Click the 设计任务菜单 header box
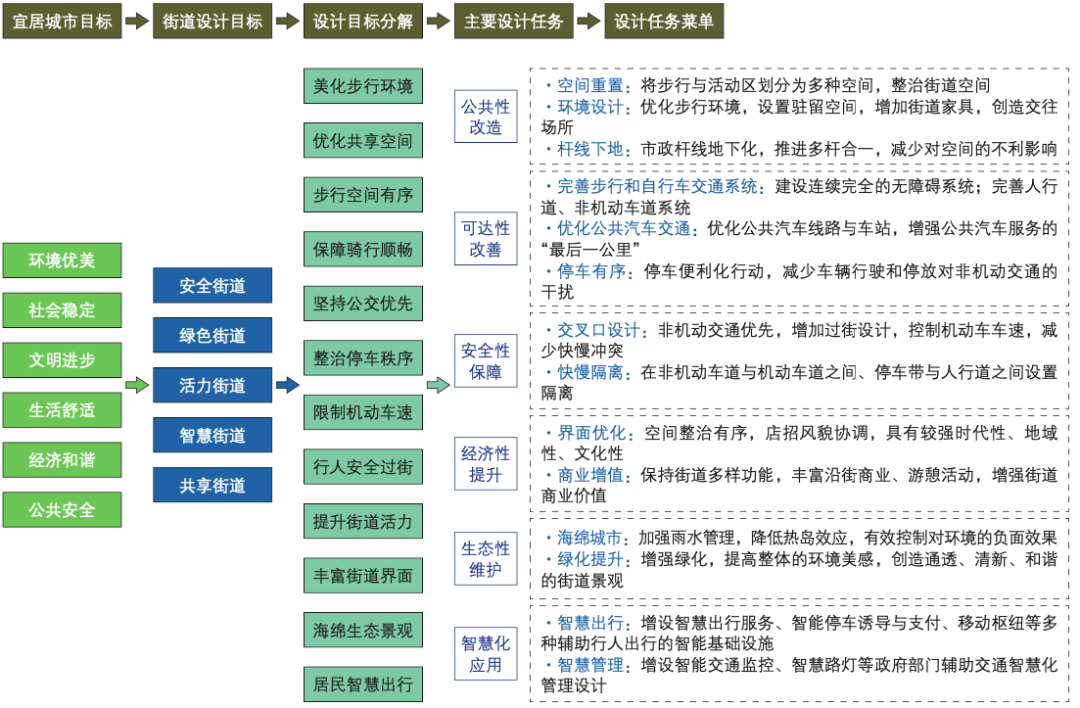Screen dimensions: 1080x708 664,21
